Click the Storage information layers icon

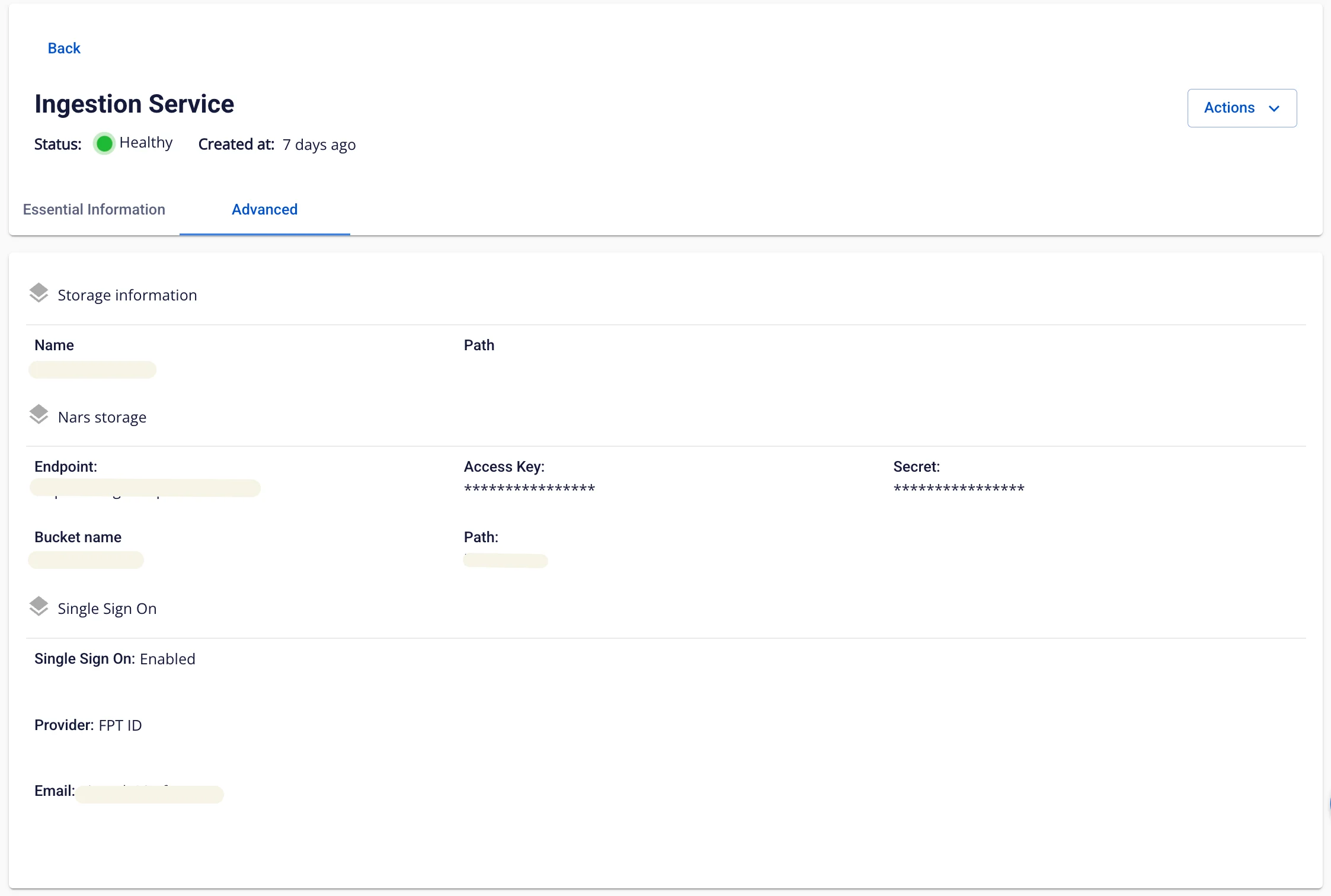coord(39,293)
